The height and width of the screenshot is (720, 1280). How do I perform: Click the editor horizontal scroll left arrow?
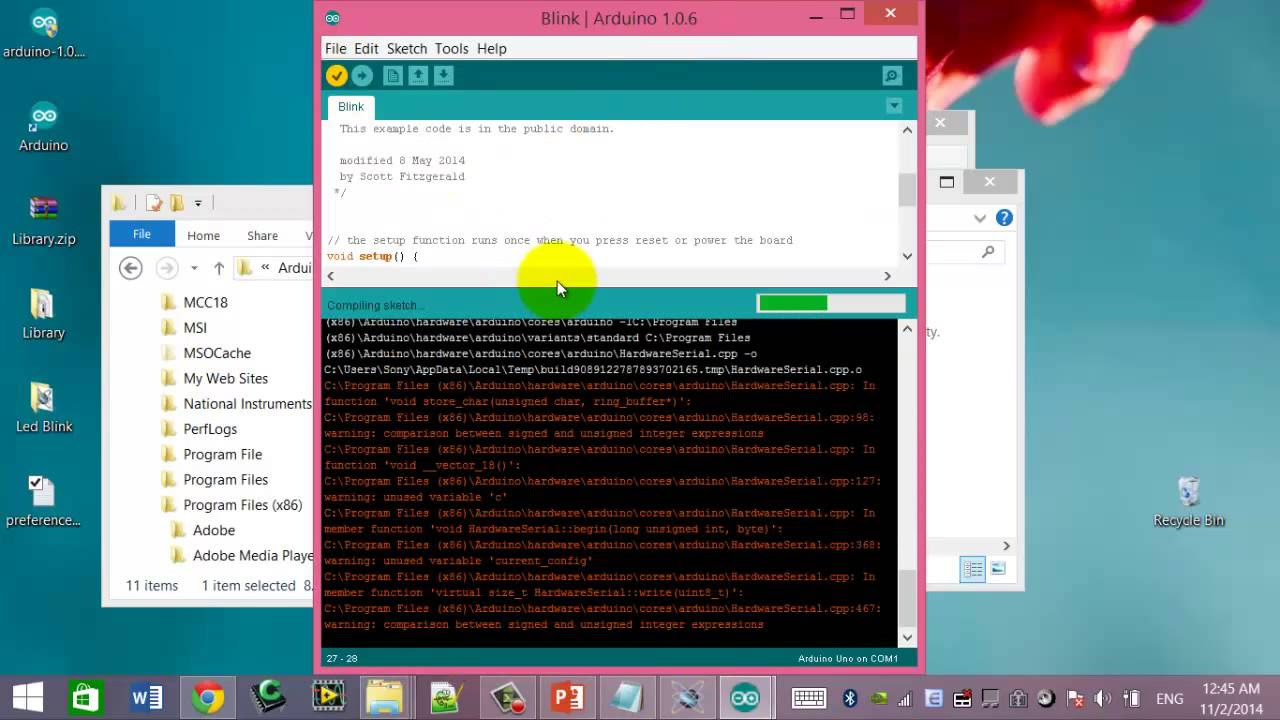pyautogui.click(x=330, y=276)
